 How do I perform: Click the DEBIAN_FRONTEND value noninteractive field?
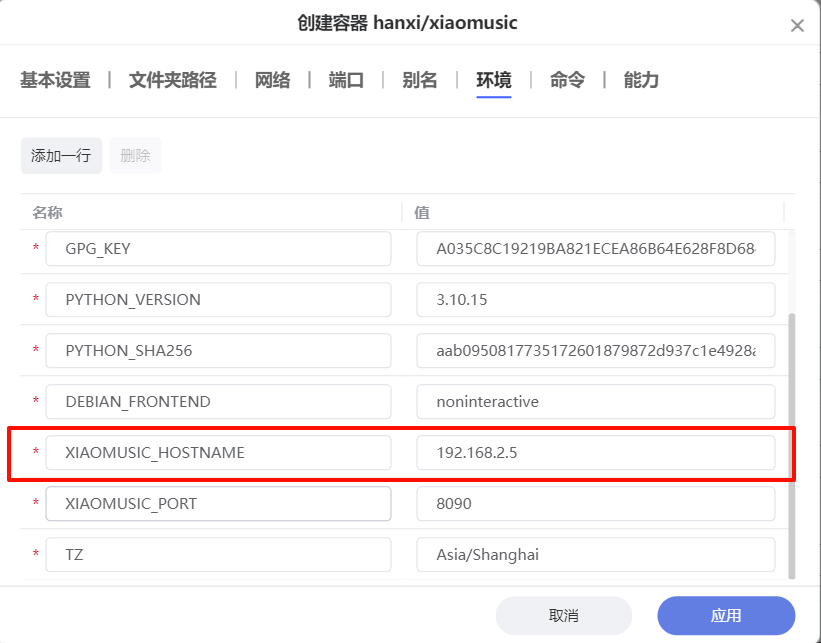pos(595,402)
